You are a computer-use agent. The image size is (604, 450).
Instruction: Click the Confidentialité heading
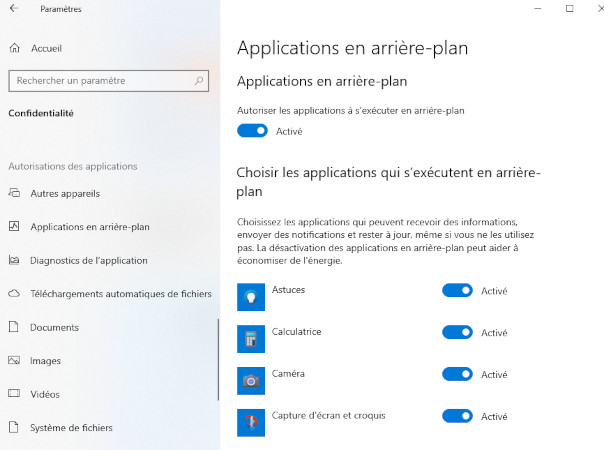pyautogui.click(x=41, y=113)
